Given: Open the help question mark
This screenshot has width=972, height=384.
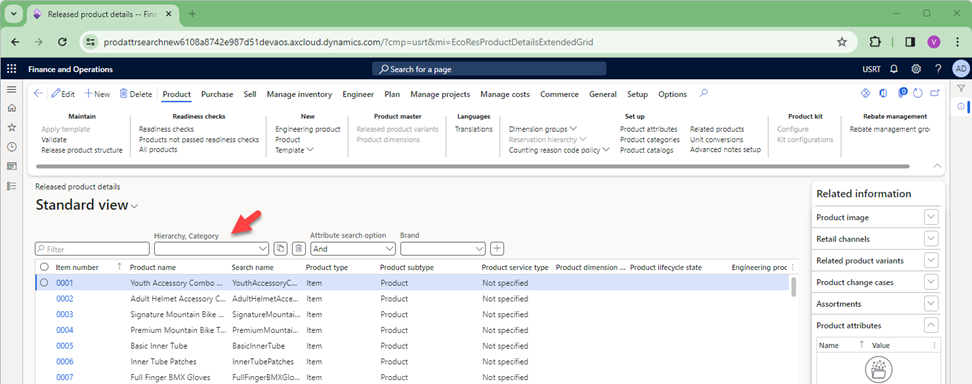Looking at the screenshot, I should coord(938,69).
